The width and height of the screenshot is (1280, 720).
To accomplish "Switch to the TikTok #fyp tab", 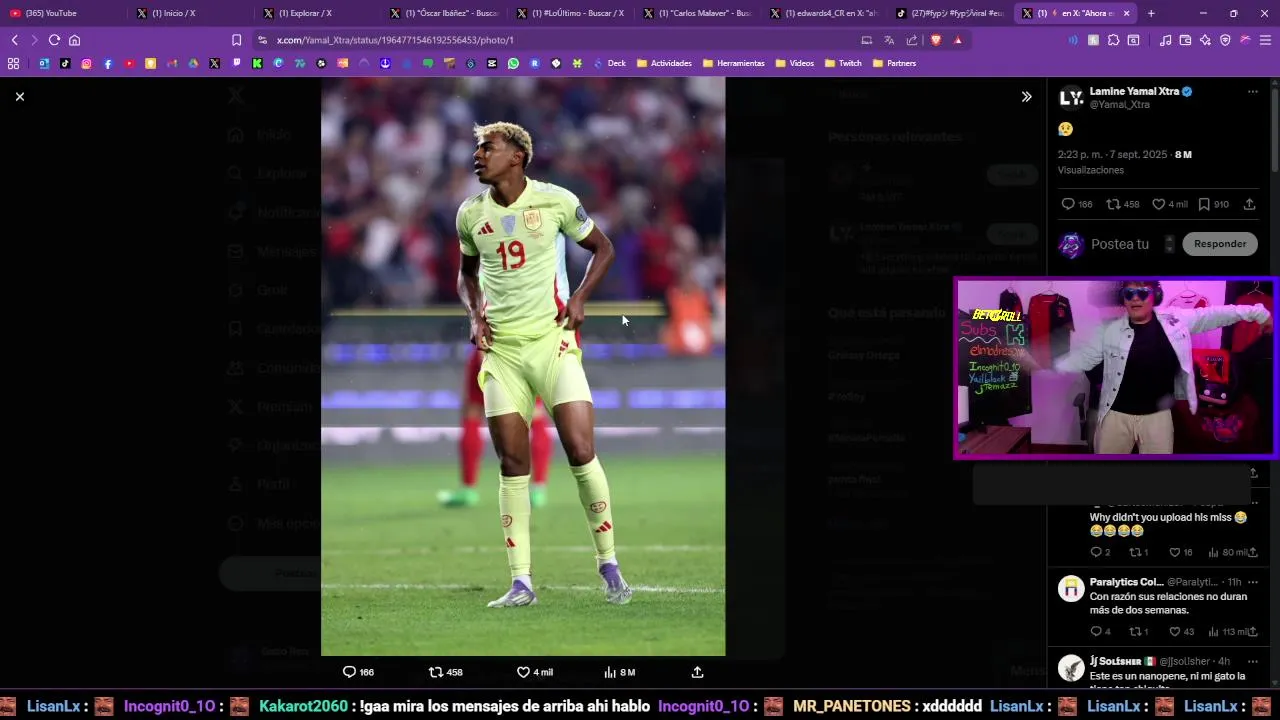I will [950, 13].
